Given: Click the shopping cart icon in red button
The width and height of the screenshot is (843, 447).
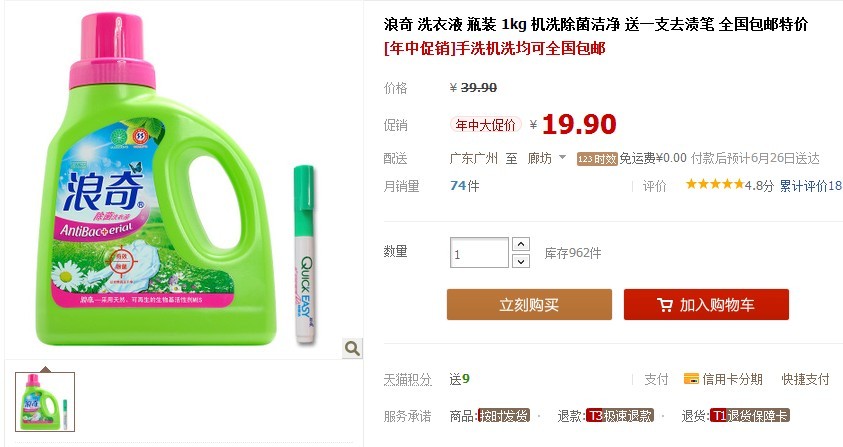Looking at the screenshot, I should pyautogui.click(x=665, y=305).
